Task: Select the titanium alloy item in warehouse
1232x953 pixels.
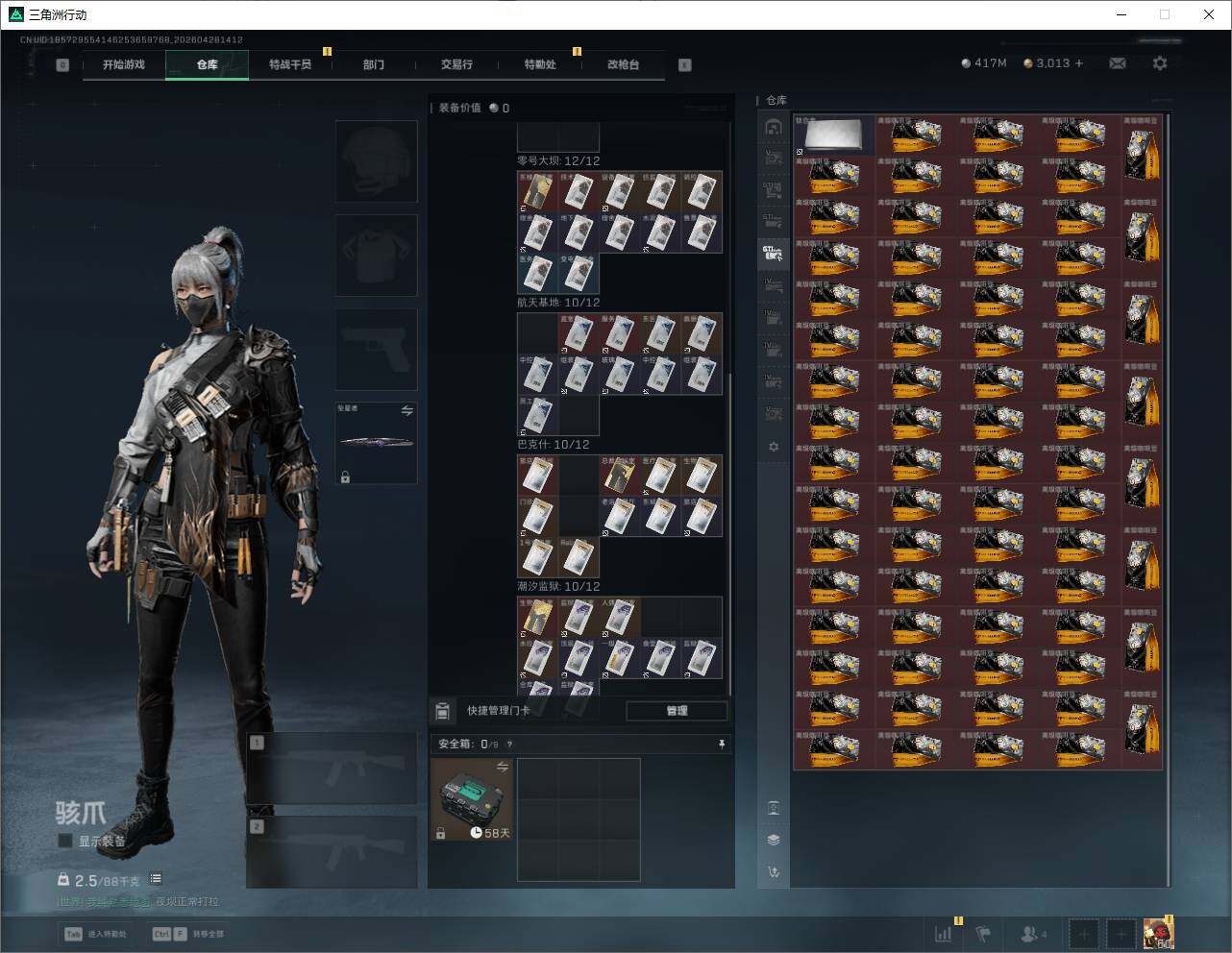Action: [833, 135]
